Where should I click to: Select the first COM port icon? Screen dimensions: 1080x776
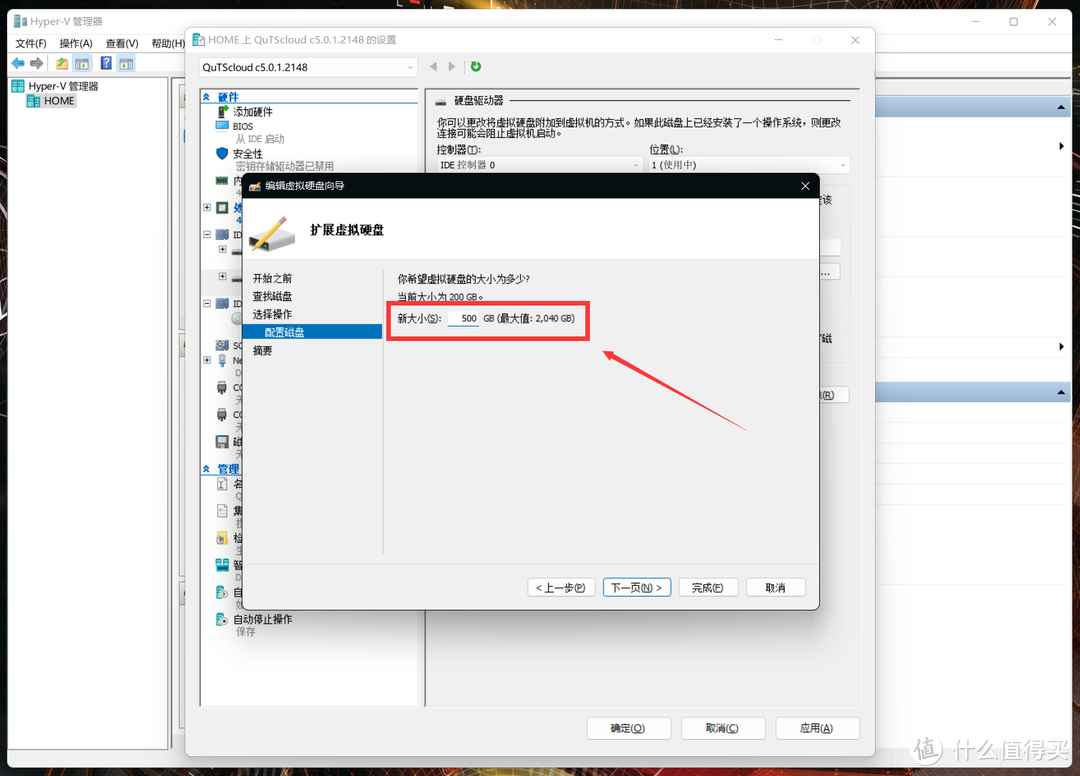222,387
